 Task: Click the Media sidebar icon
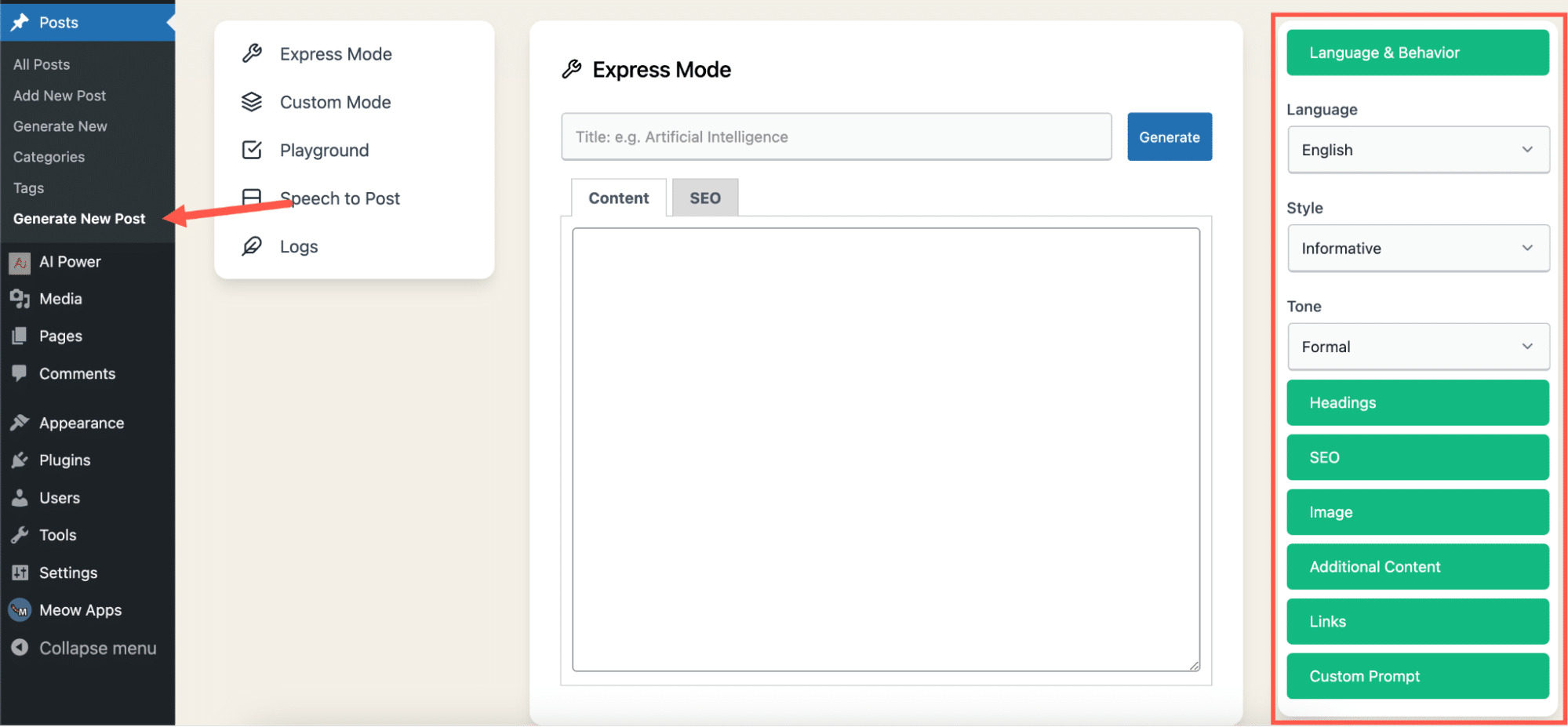(x=20, y=299)
